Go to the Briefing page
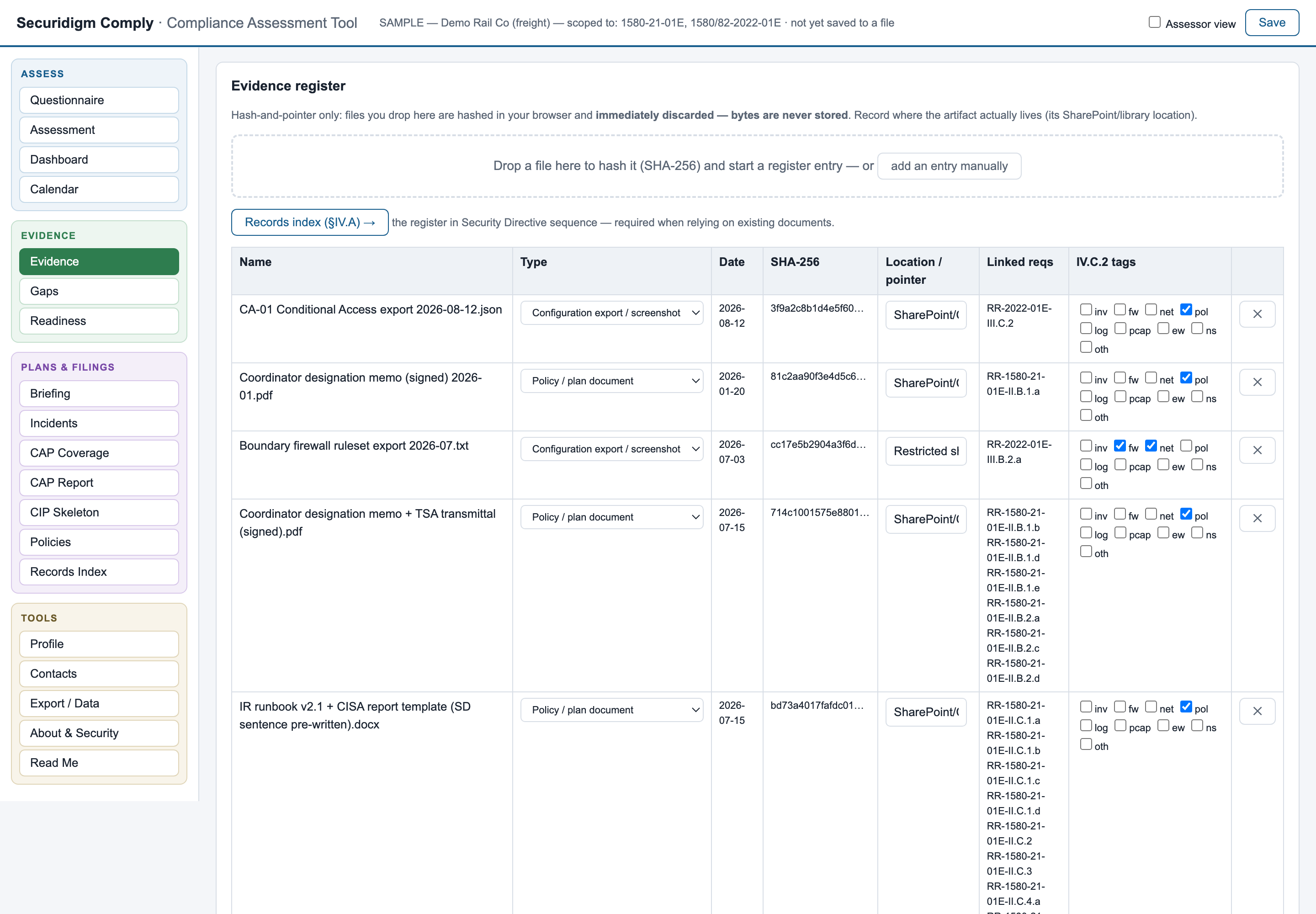1316x914 pixels. pyautogui.click(x=99, y=394)
